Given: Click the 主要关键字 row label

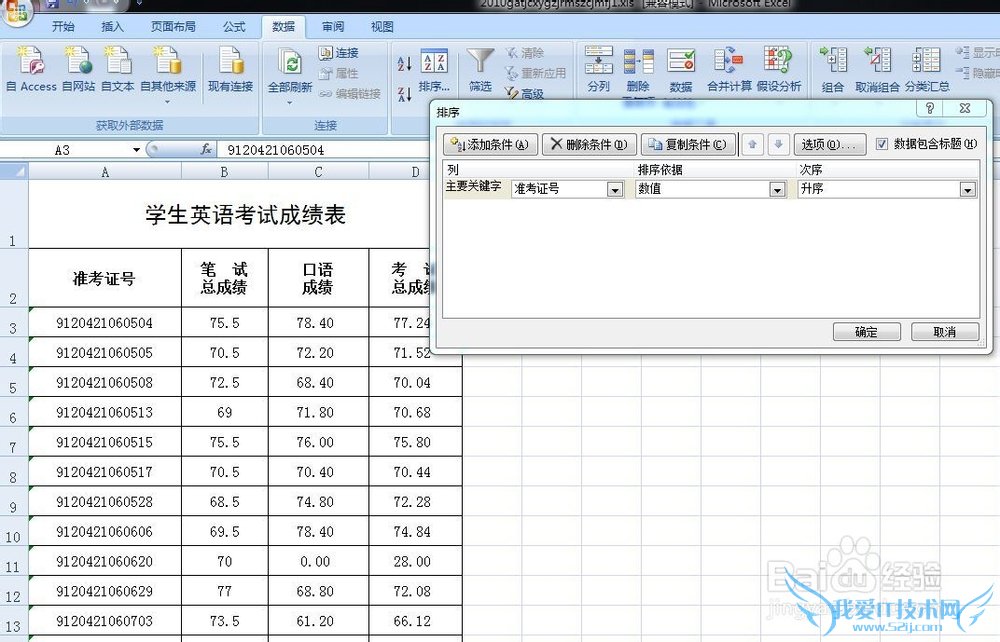Looking at the screenshot, I should 473,187.
